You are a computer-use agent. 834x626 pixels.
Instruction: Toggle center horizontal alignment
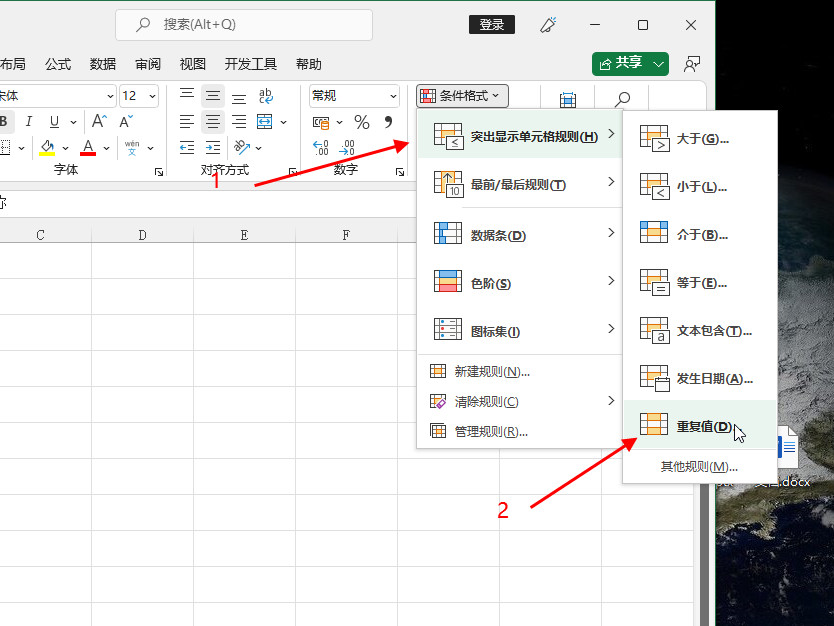pos(213,122)
